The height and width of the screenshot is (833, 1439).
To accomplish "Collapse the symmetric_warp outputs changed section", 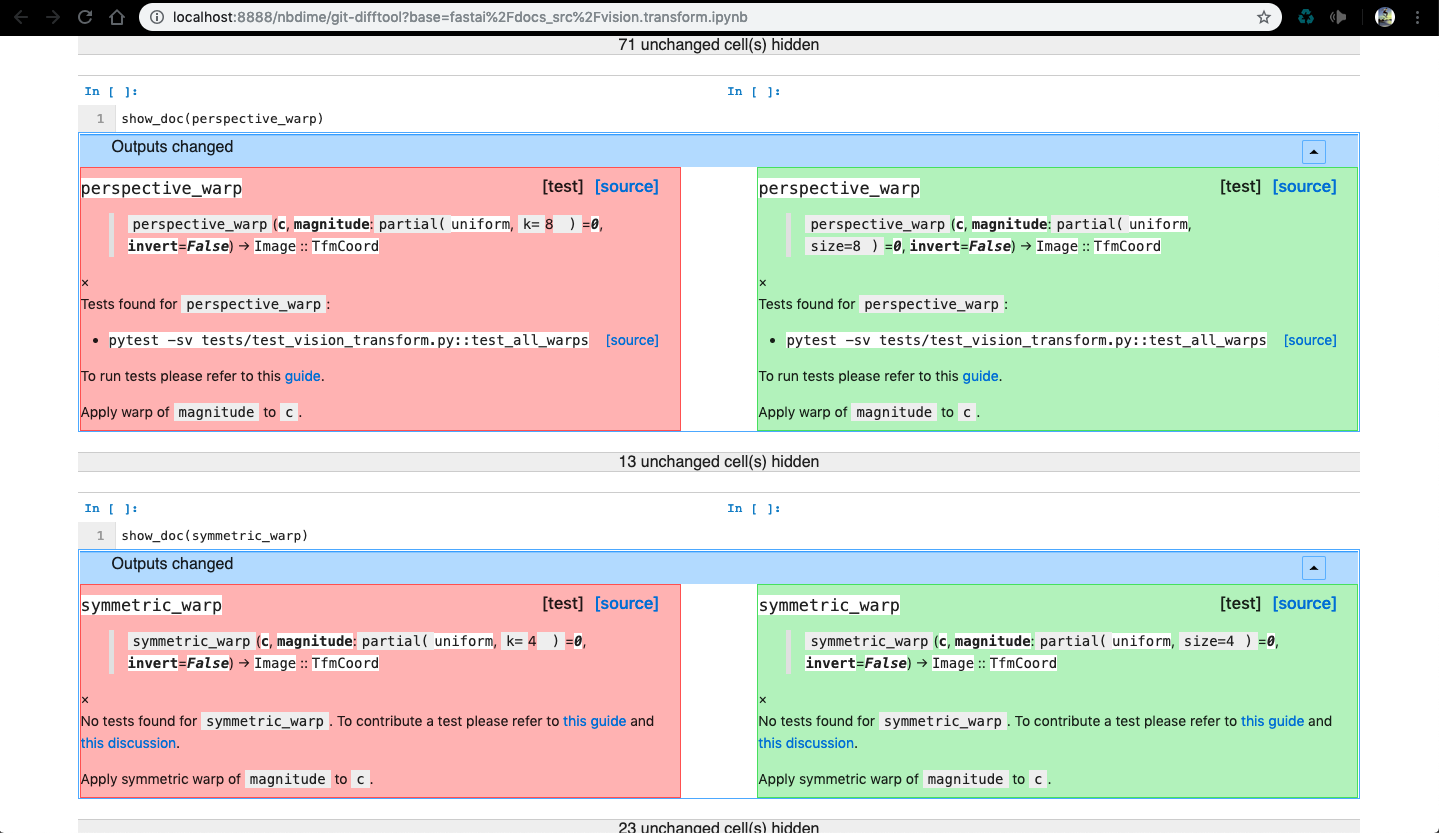I will (1314, 568).
